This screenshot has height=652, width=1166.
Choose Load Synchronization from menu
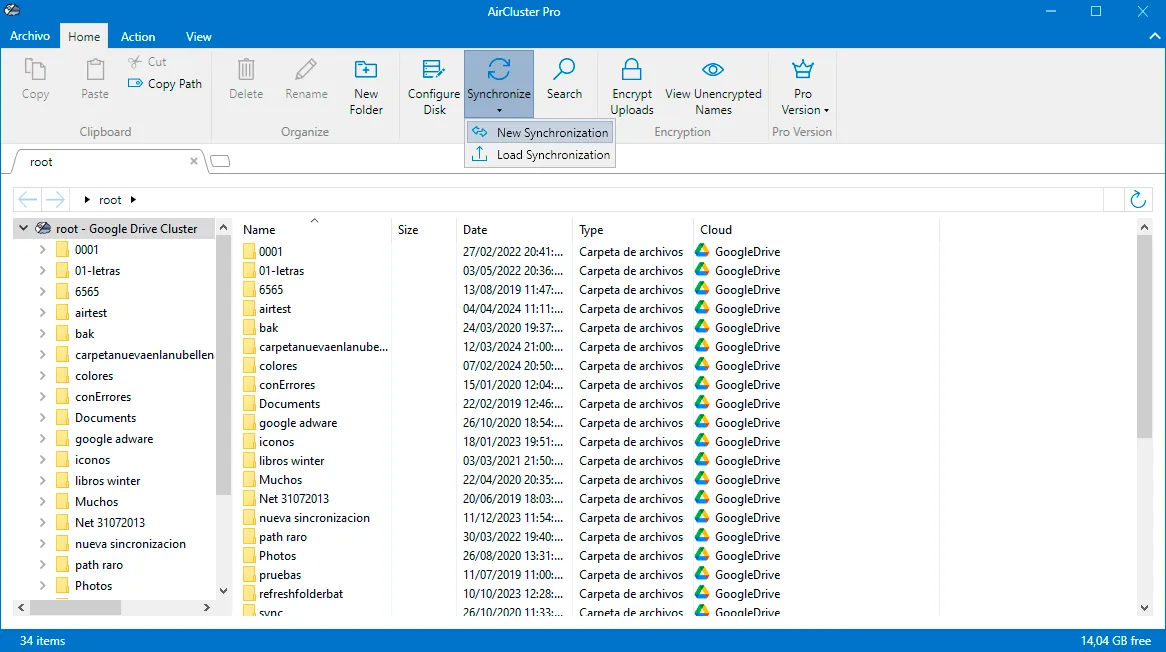click(x=540, y=155)
